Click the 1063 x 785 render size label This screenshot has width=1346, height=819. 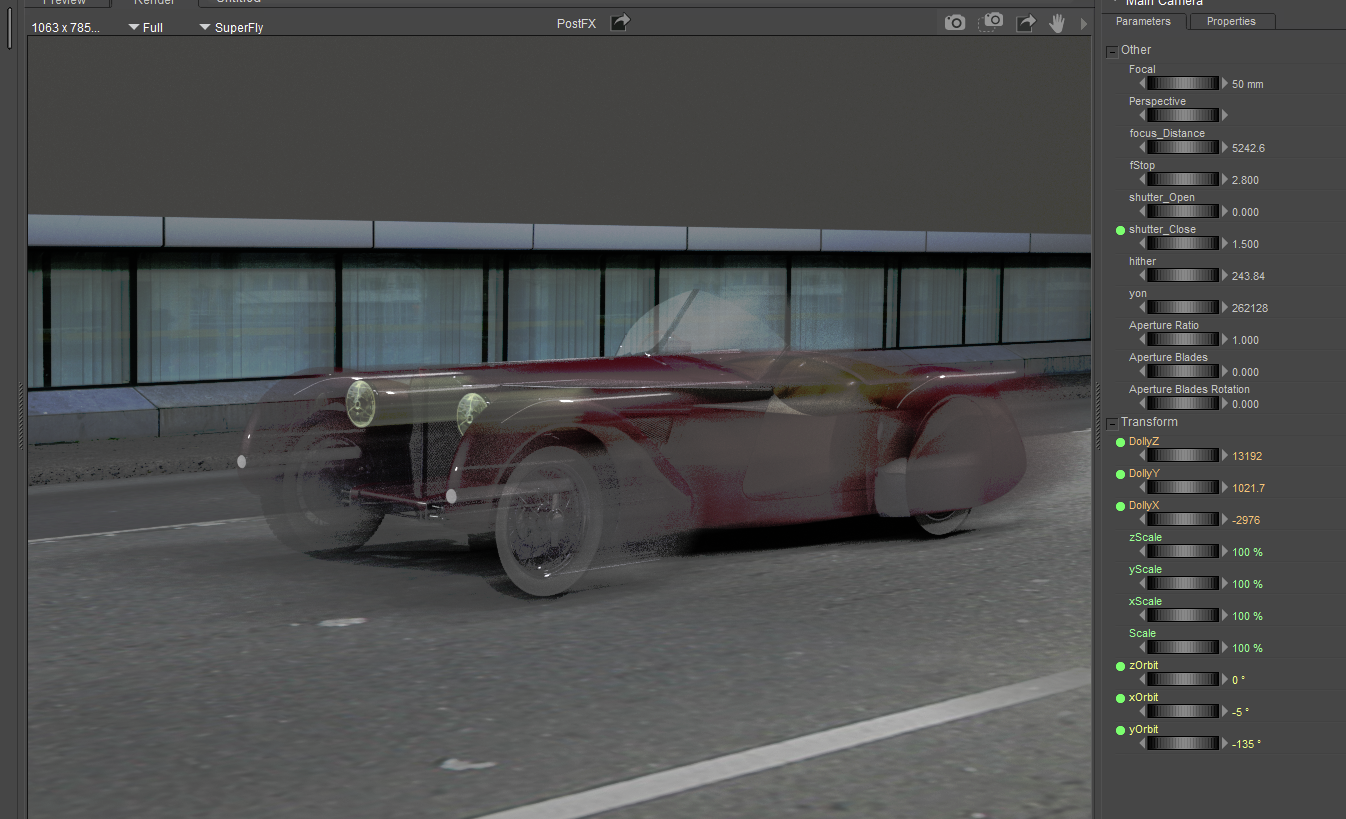[x=66, y=28]
